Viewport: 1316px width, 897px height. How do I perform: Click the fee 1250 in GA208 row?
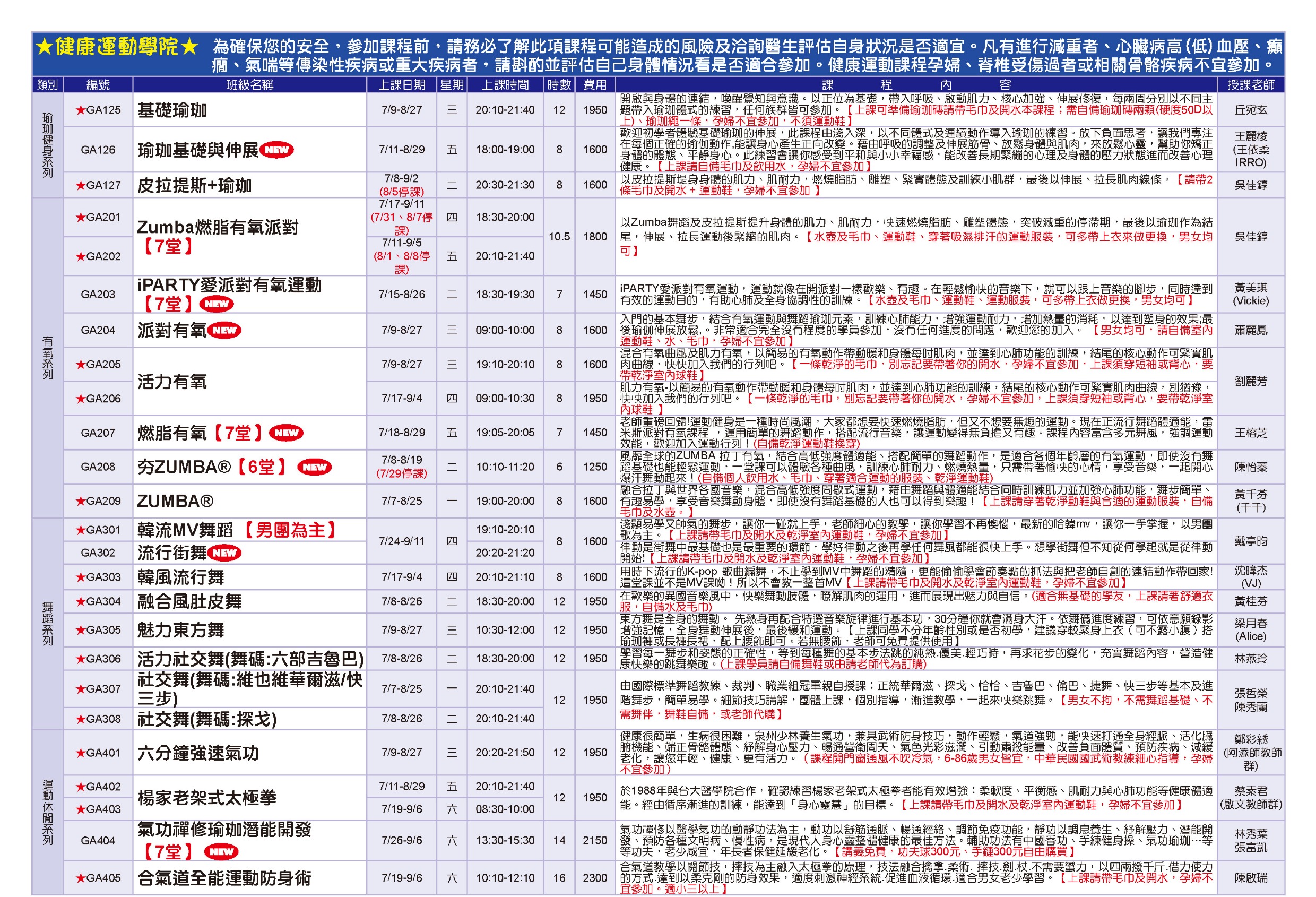pos(595,467)
